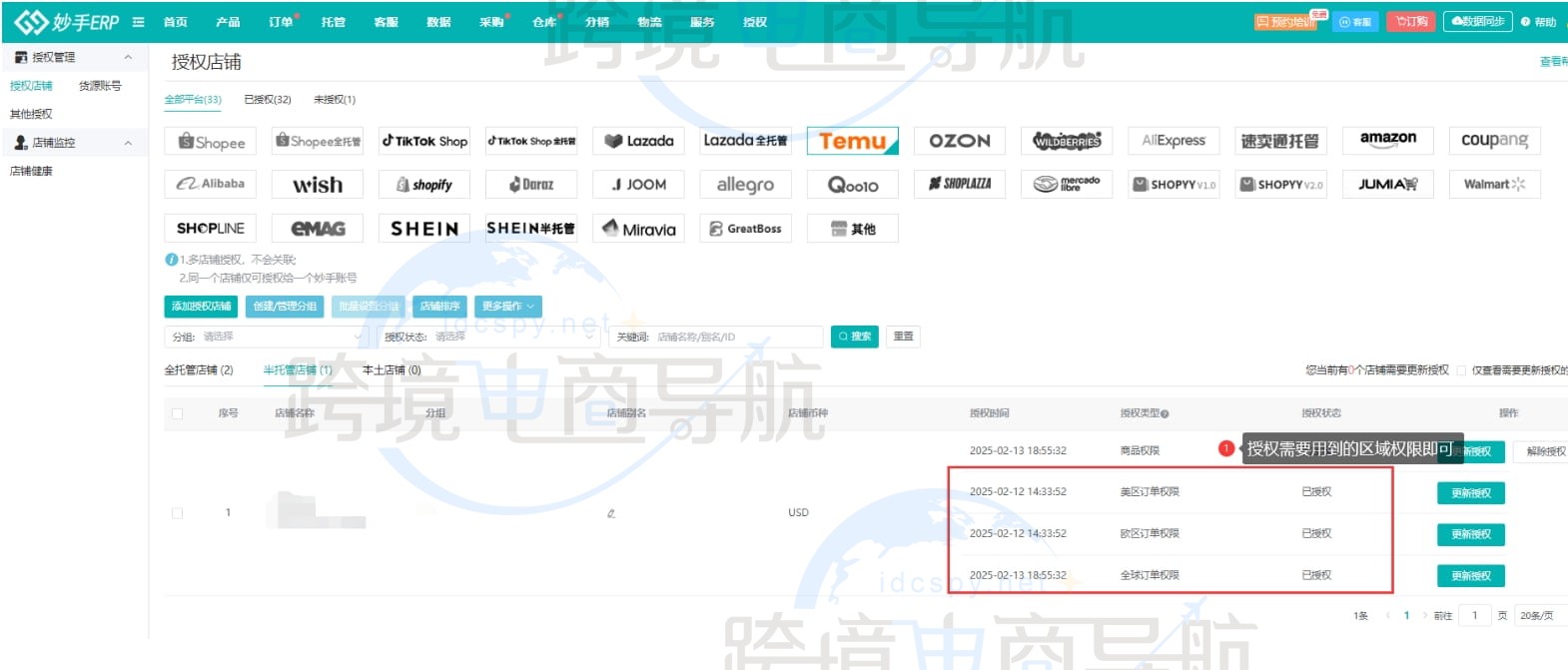The height and width of the screenshot is (670, 1568).
Task: Select the 其他 (other) platform tile
Action: tap(853, 229)
